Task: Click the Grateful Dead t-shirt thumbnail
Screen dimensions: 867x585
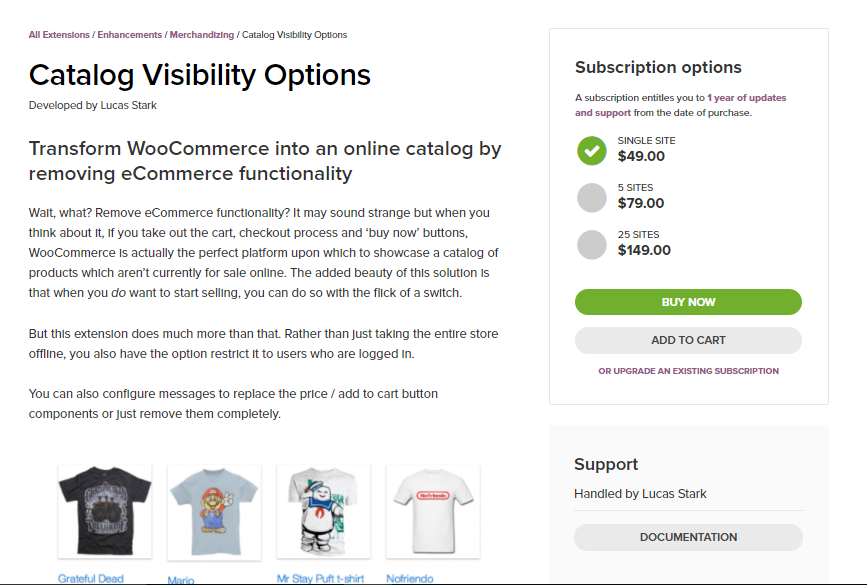Action: (x=105, y=511)
